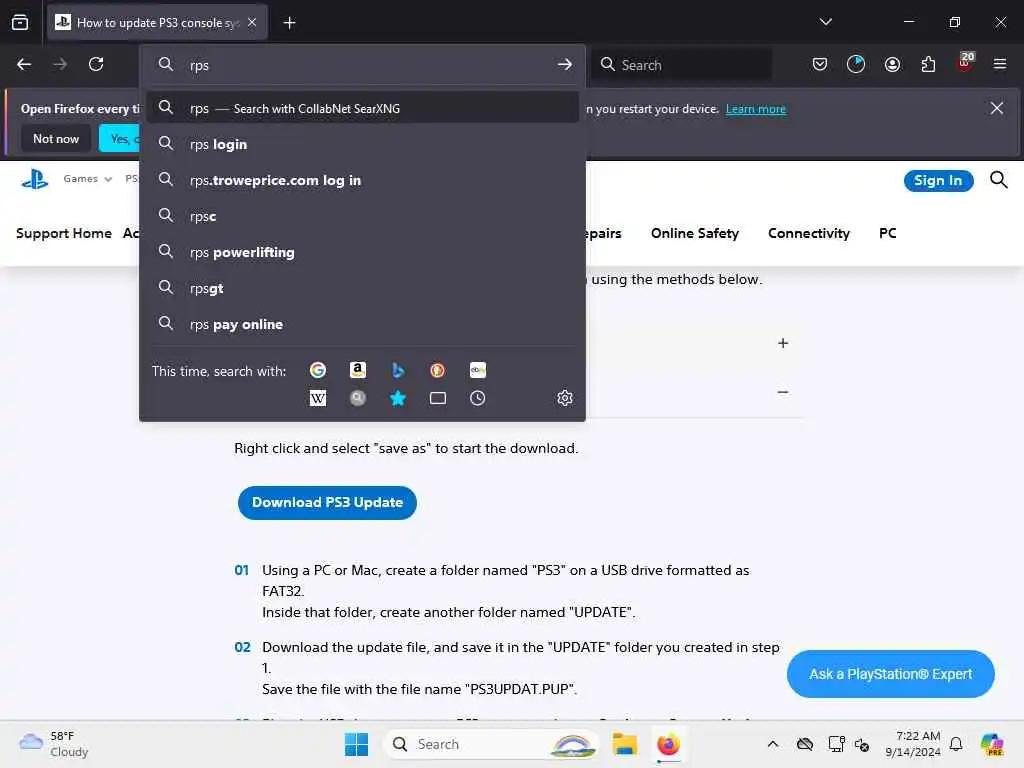Open the extensions puzzle icon
The width and height of the screenshot is (1024, 768).
928,64
